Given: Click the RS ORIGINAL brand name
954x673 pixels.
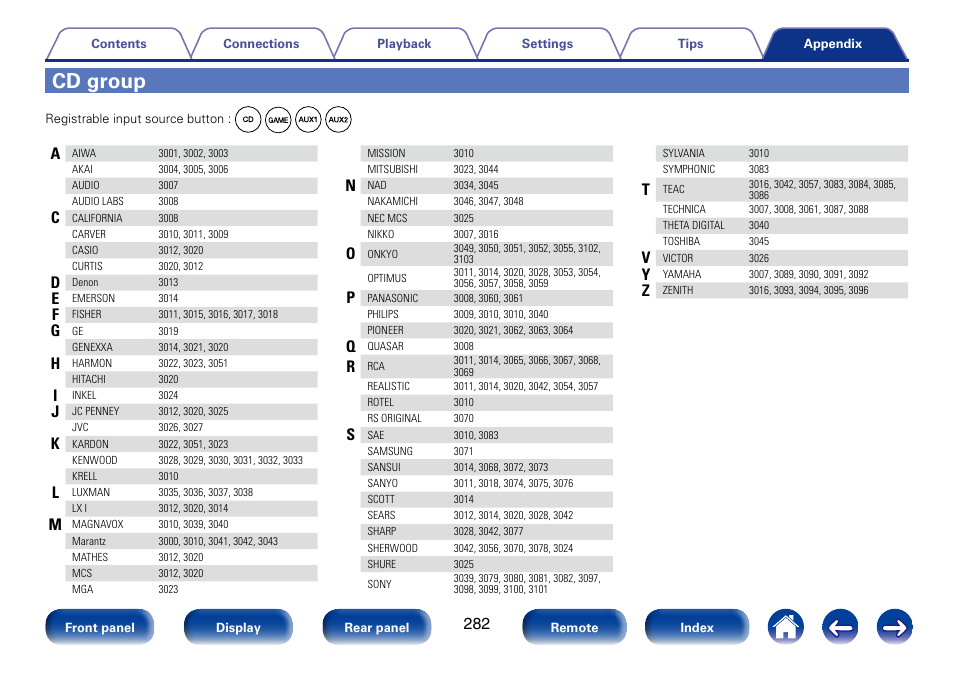Looking at the screenshot, I should point(394,419).
